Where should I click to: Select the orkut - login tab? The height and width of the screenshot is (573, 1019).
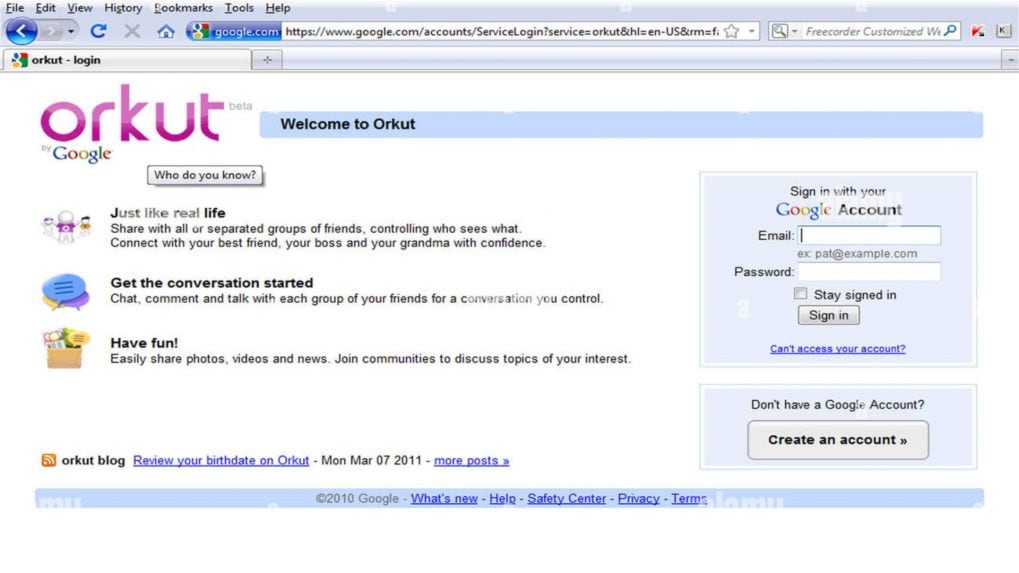127,60
